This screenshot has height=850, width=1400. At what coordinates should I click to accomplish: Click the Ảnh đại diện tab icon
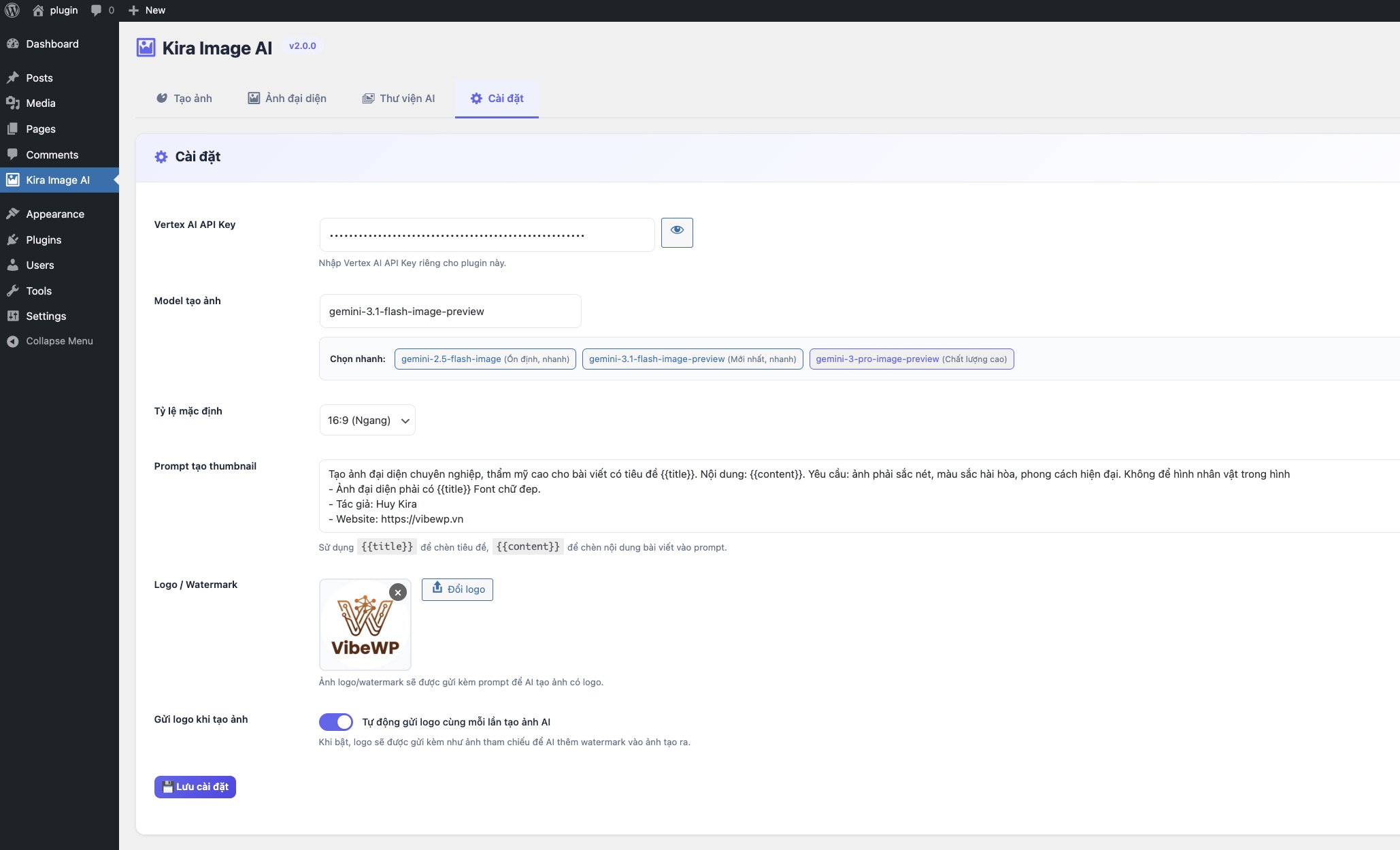(254, 98)
